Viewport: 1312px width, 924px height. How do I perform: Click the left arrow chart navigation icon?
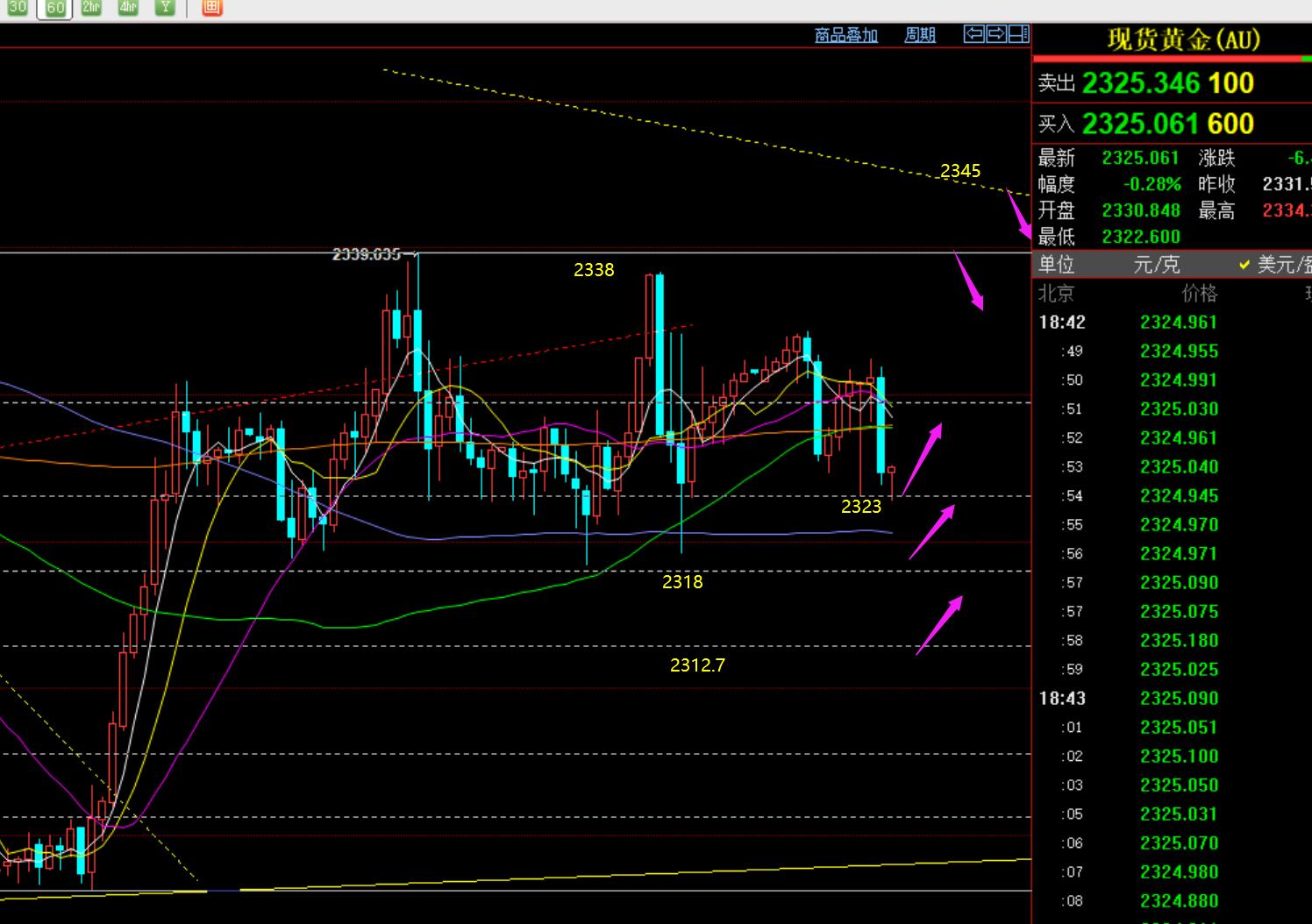tap(973, 34)
